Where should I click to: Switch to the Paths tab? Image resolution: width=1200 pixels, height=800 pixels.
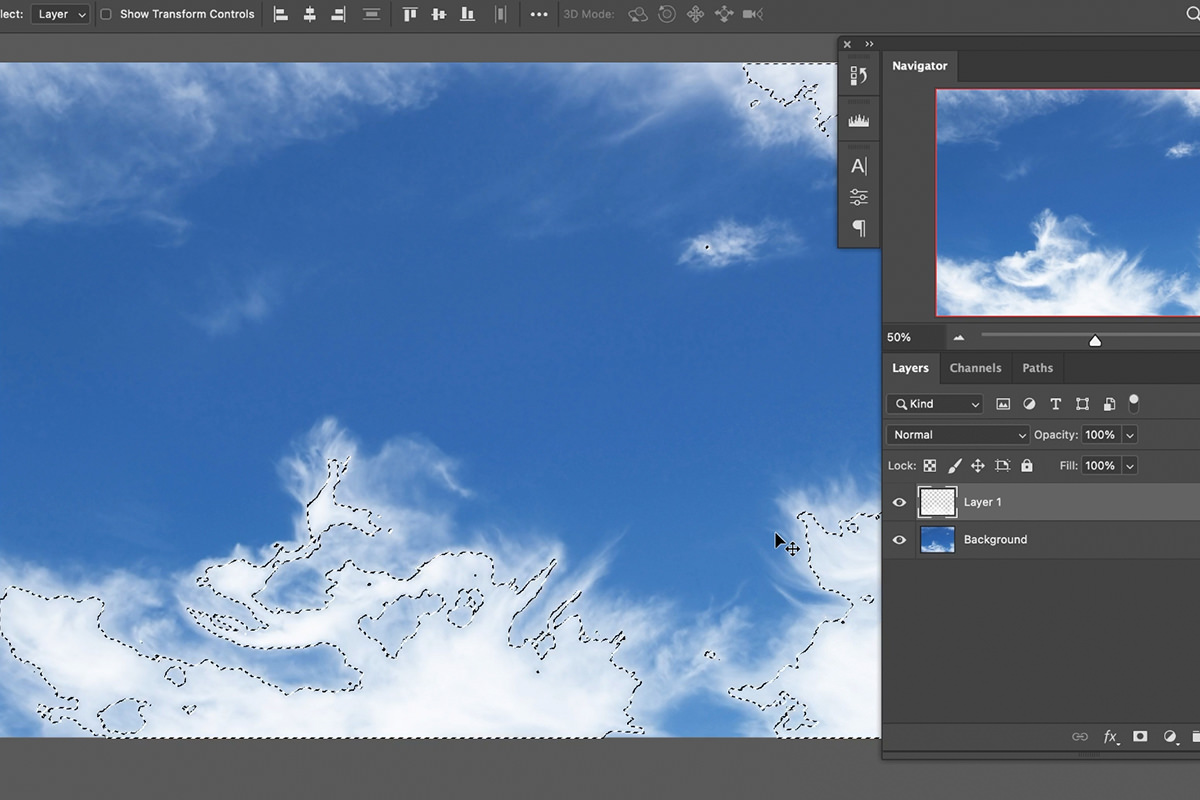(x=1037, y=368)
